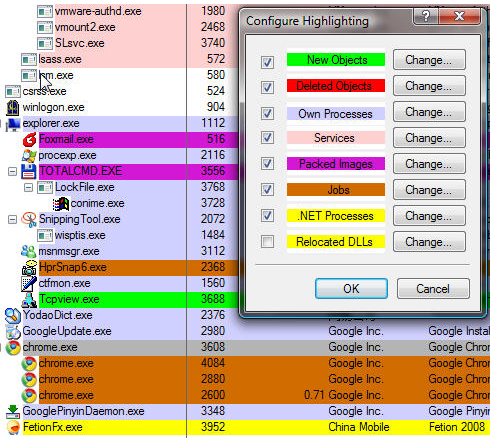This screenshot has width=493, height=438.
Task: Change the New Objects color
Action: pos(429,60)
